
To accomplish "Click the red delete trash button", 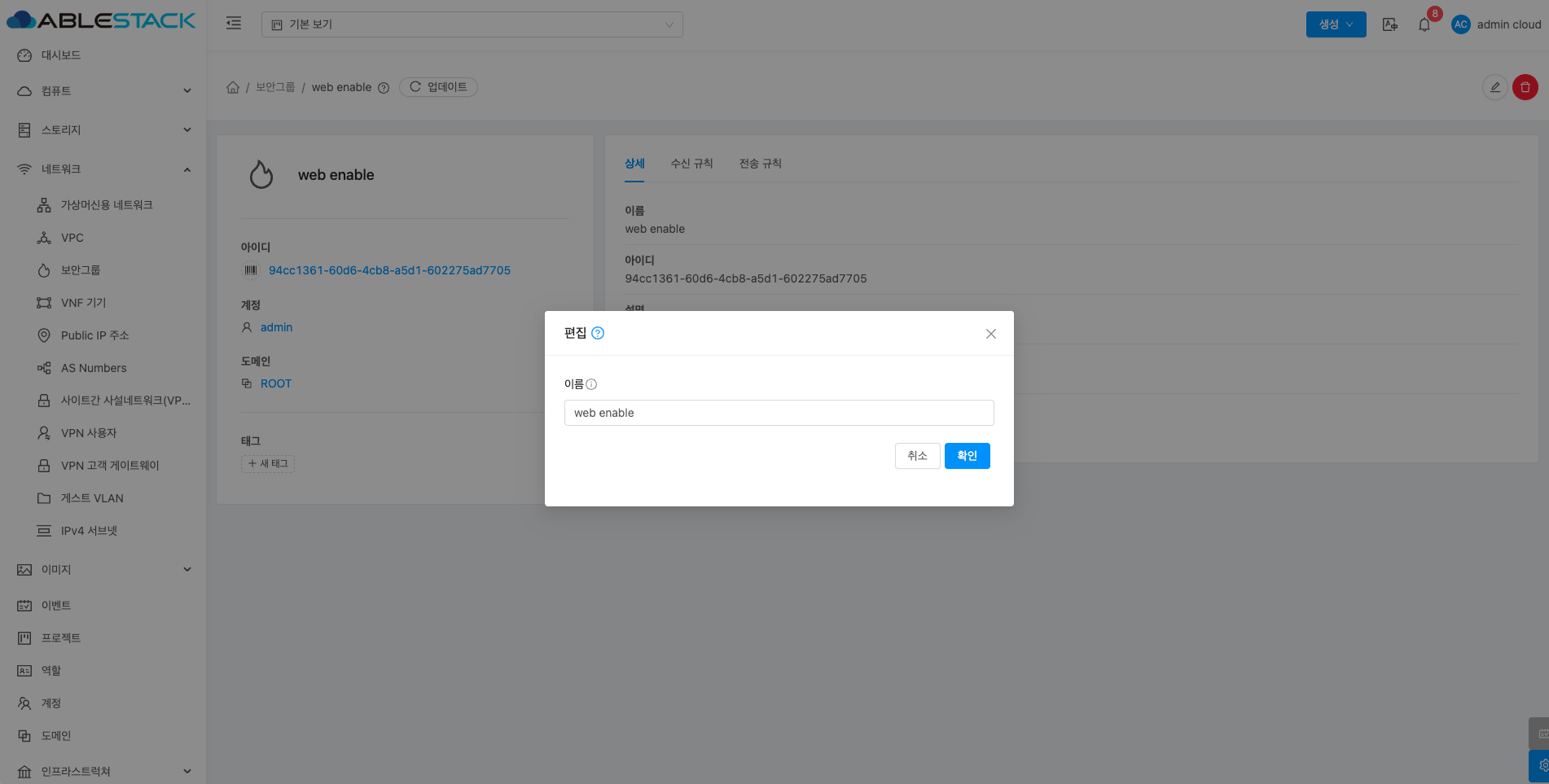I will click(1525, 87).
